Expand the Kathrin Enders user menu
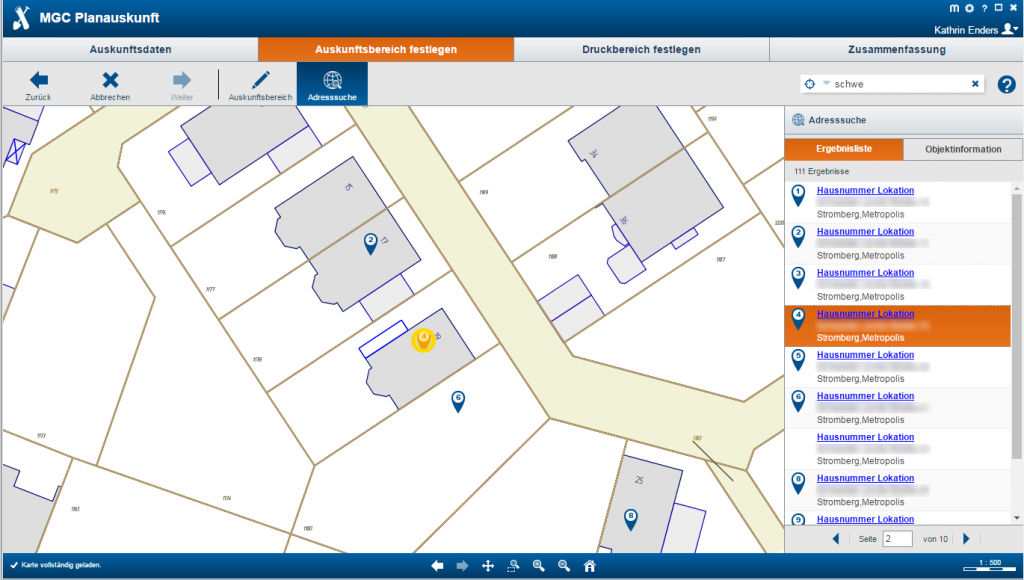 (x=1011, y=30)
